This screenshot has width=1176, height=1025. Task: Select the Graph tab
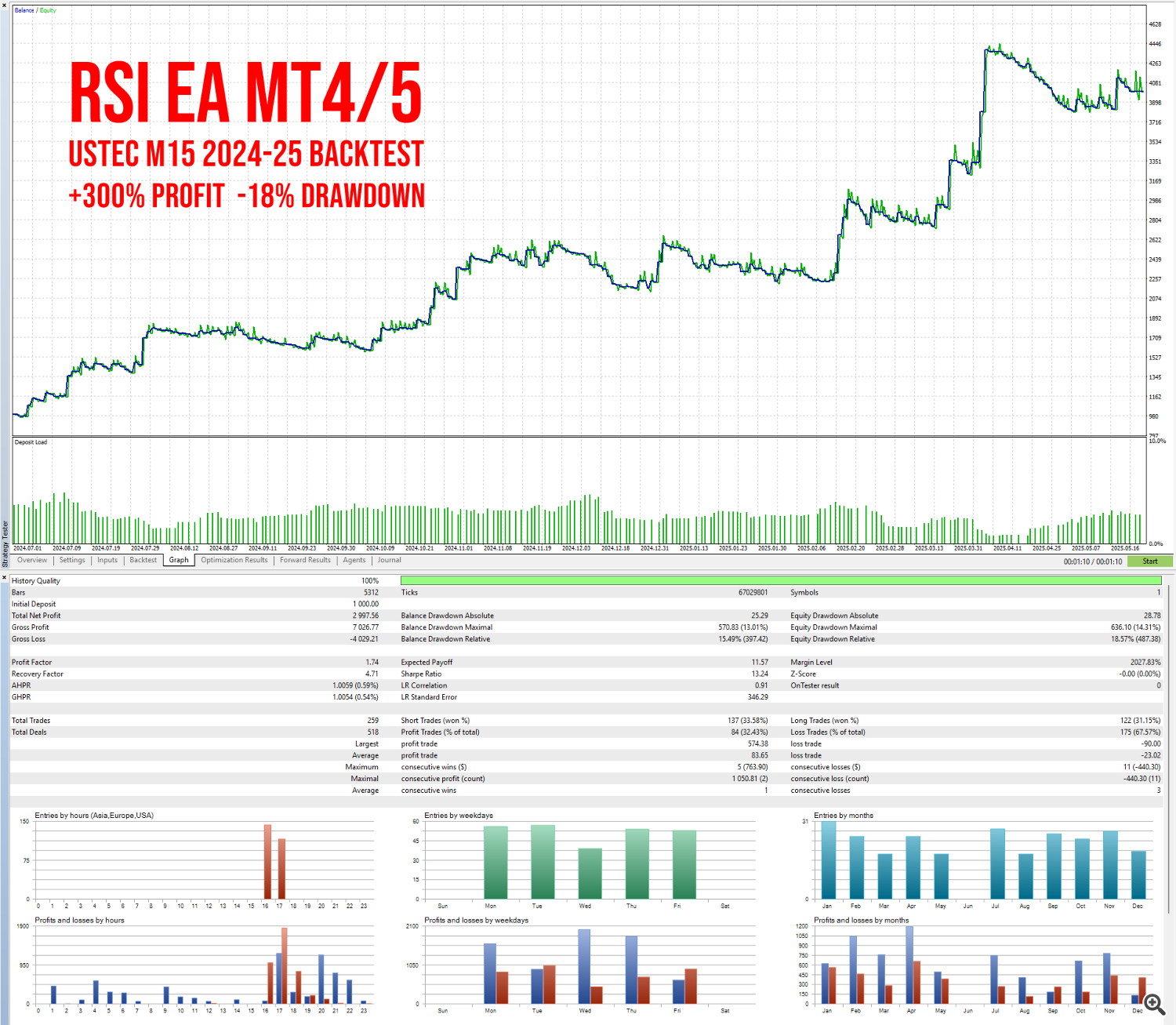pos(179,560)
